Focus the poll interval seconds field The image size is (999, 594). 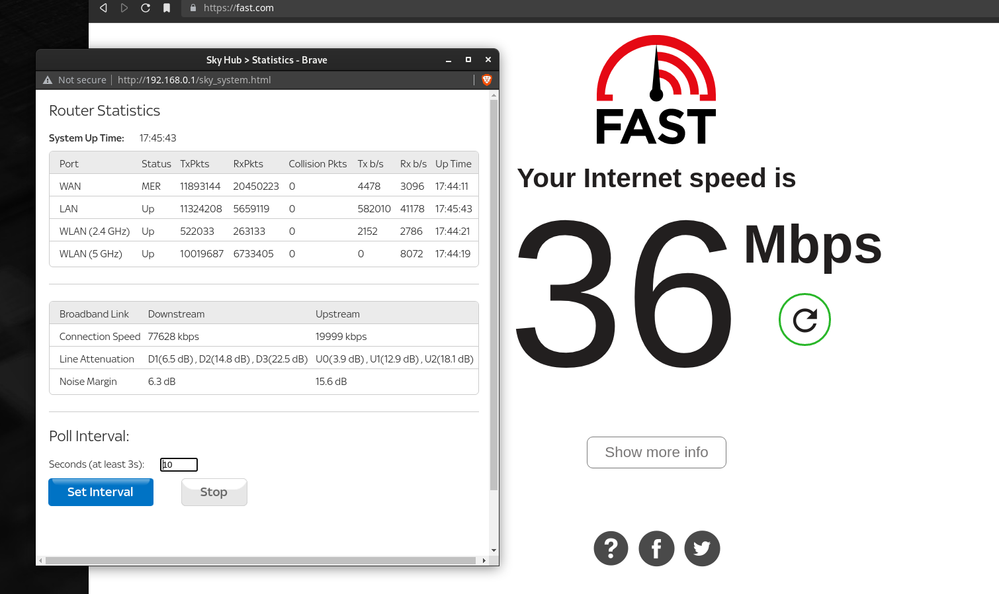point(179,464)
